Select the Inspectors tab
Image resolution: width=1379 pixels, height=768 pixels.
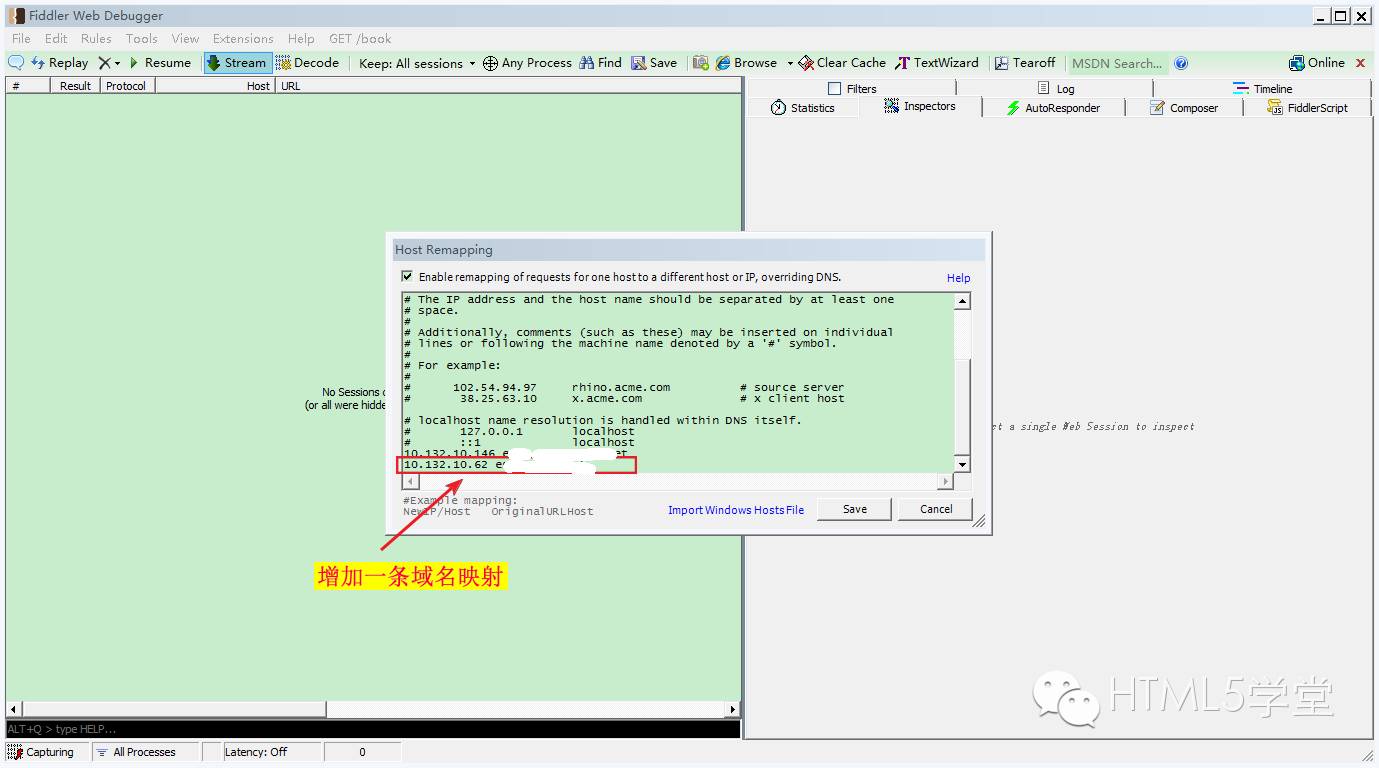(920, 106)
